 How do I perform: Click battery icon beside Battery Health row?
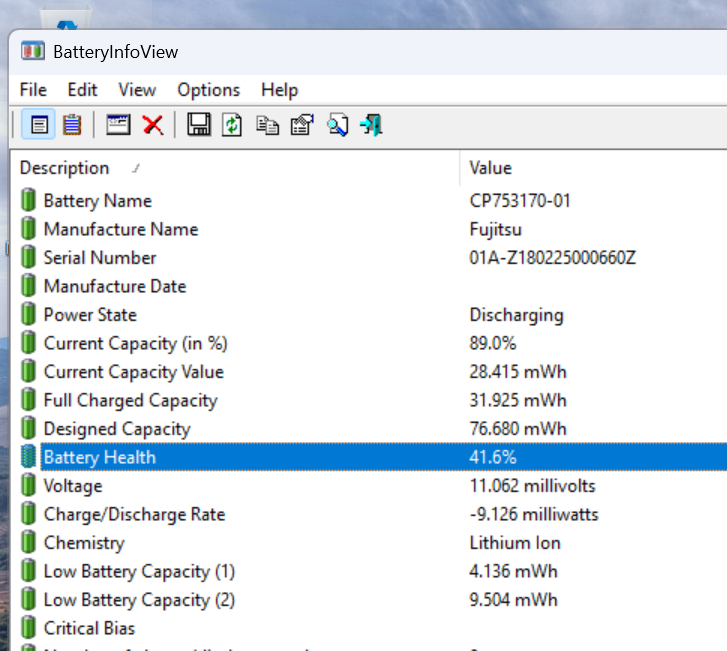[x=28, y=456]
